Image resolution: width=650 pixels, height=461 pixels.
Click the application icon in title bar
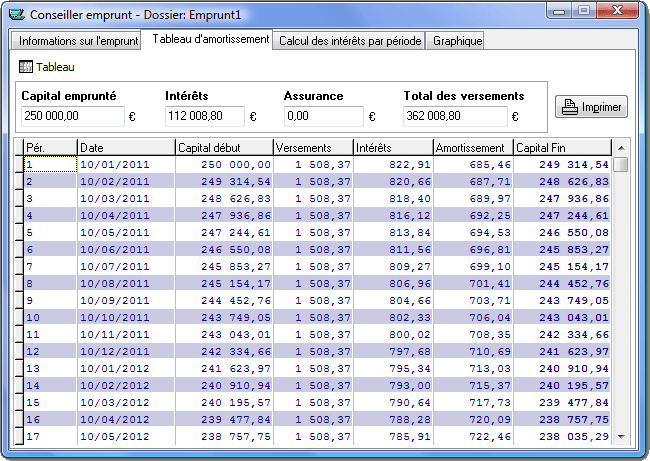tap(15, 15)
